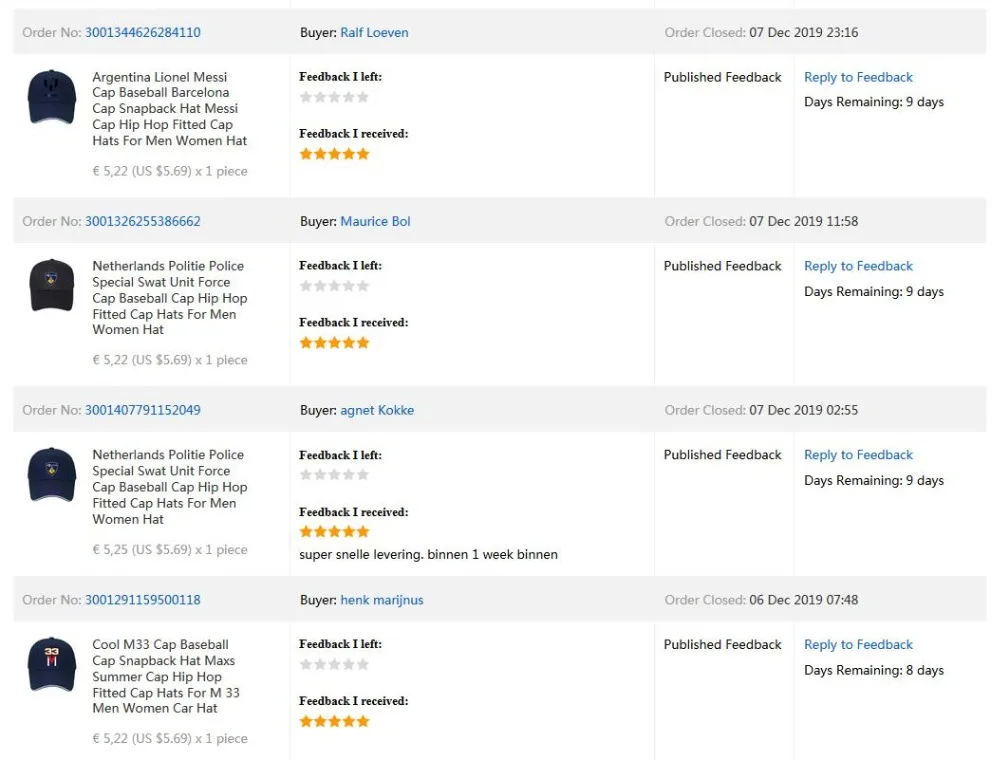View buyer Maurice Bol's profile
This screenshot has width=1000, height=760.
click(375, 221)
